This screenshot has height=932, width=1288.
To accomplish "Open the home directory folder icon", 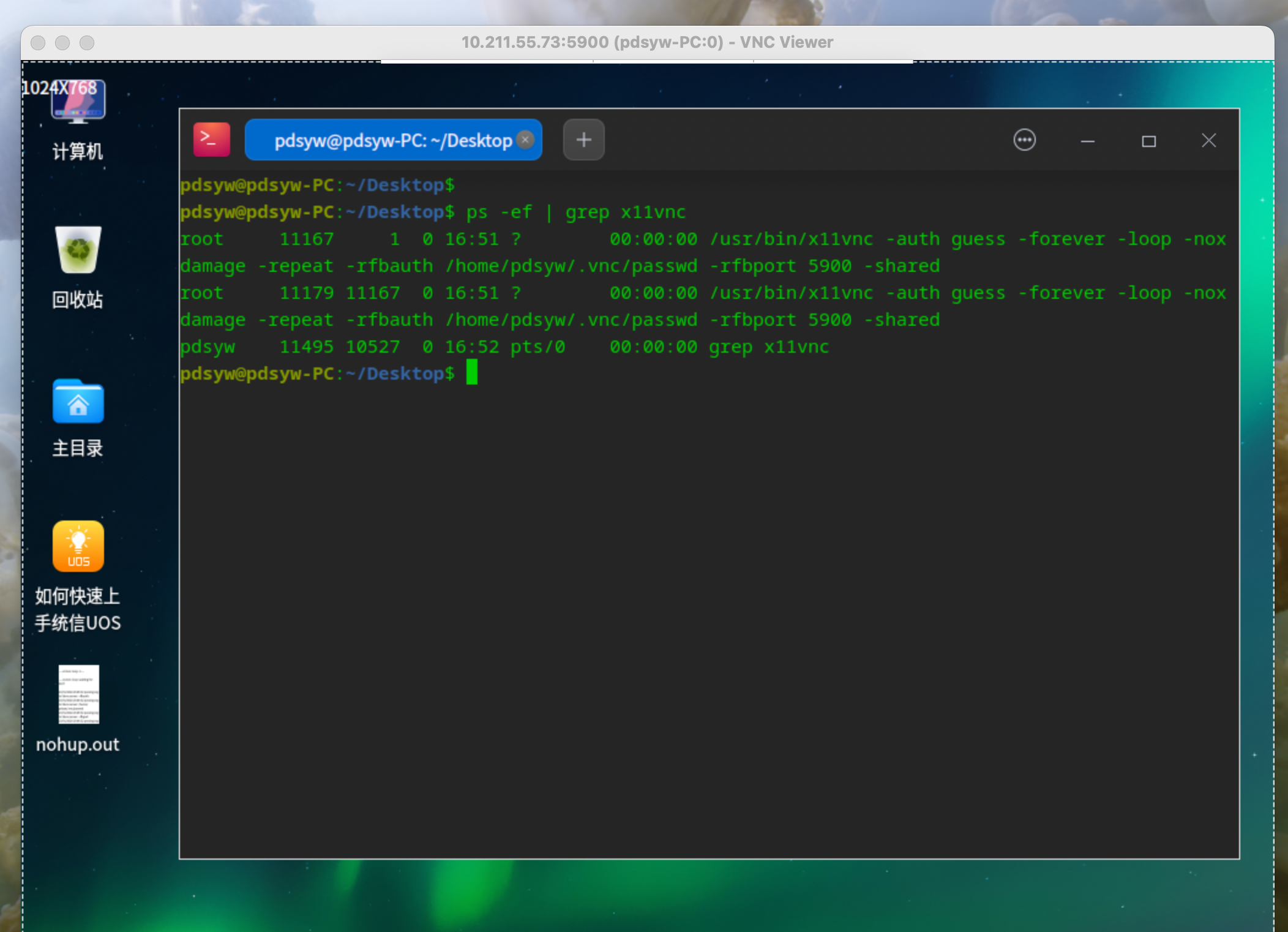I will tap(78, 402).
